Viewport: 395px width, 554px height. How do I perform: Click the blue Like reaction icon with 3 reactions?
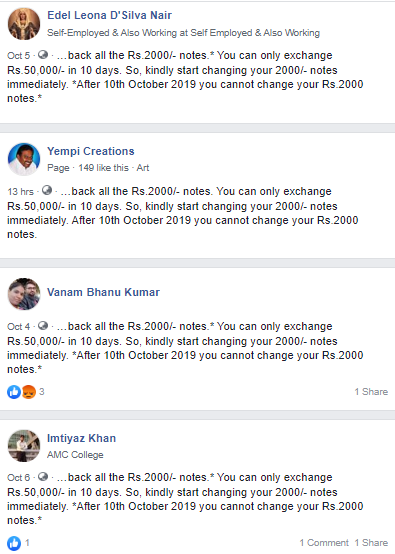(x=14, y=392)
